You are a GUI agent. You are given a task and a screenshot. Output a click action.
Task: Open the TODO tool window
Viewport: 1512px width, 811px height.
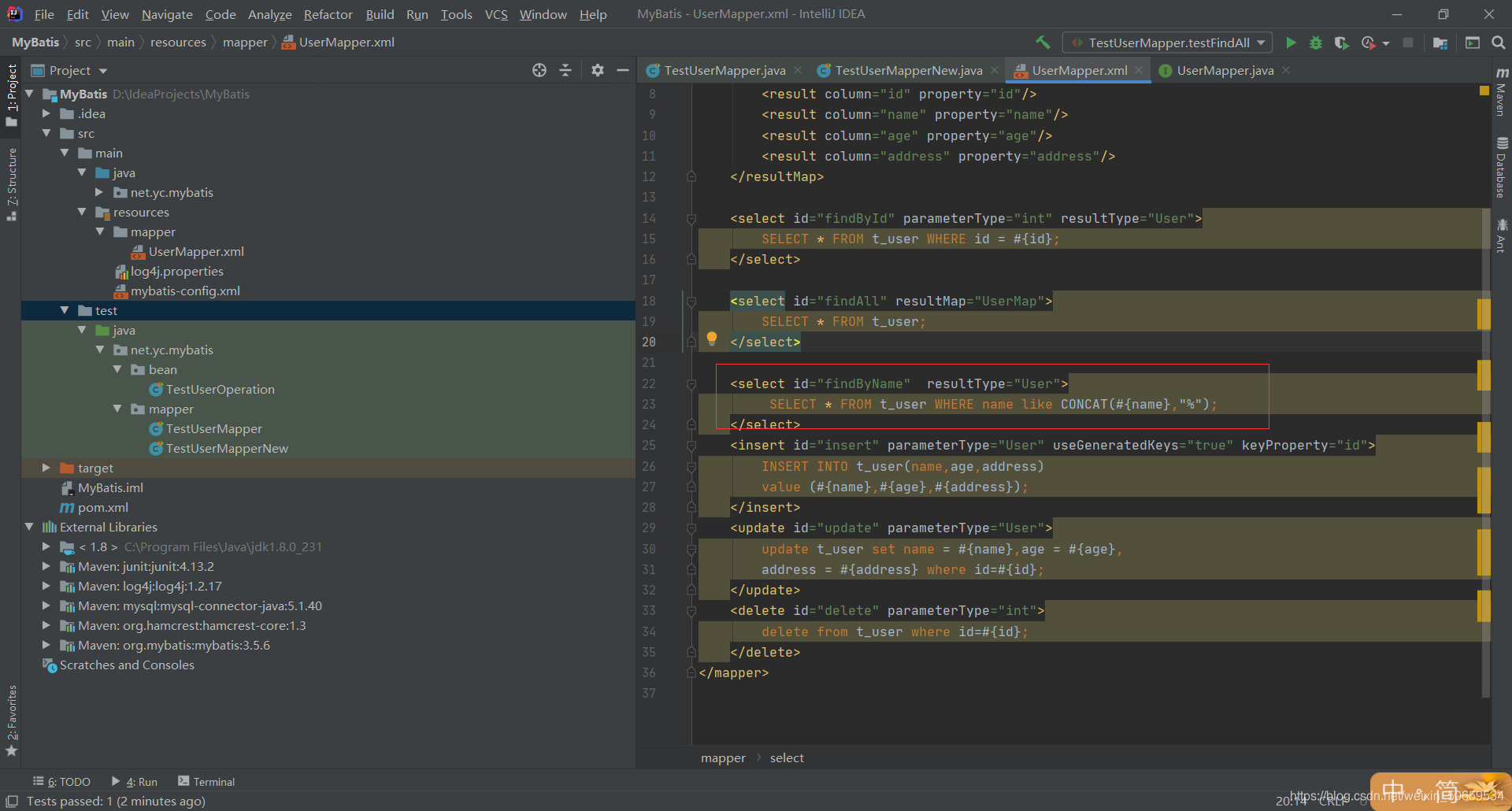point(62,782)
